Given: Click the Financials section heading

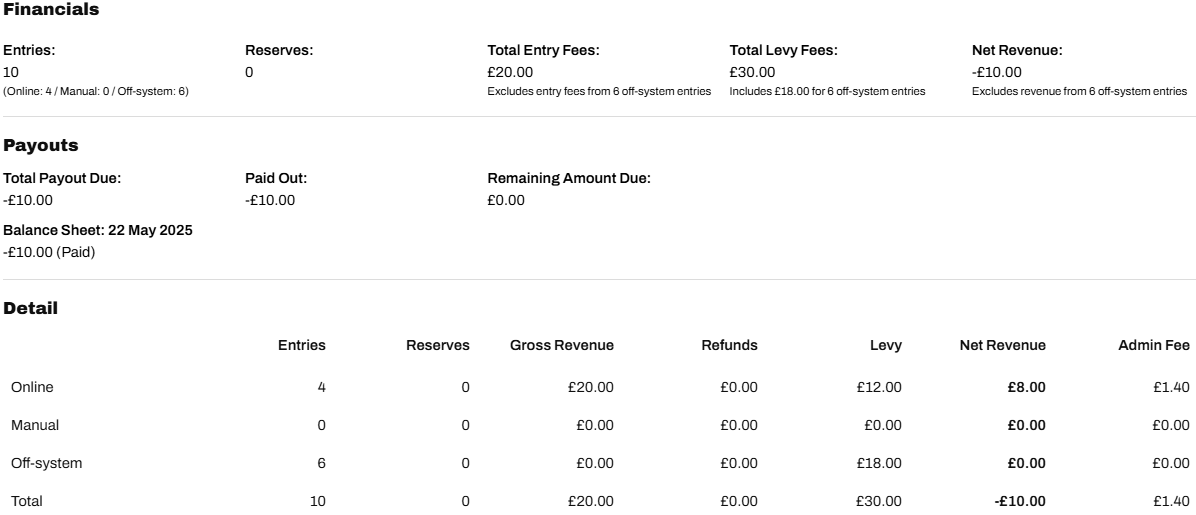Looking at the screenshot, I should click(x=51, y=10).
